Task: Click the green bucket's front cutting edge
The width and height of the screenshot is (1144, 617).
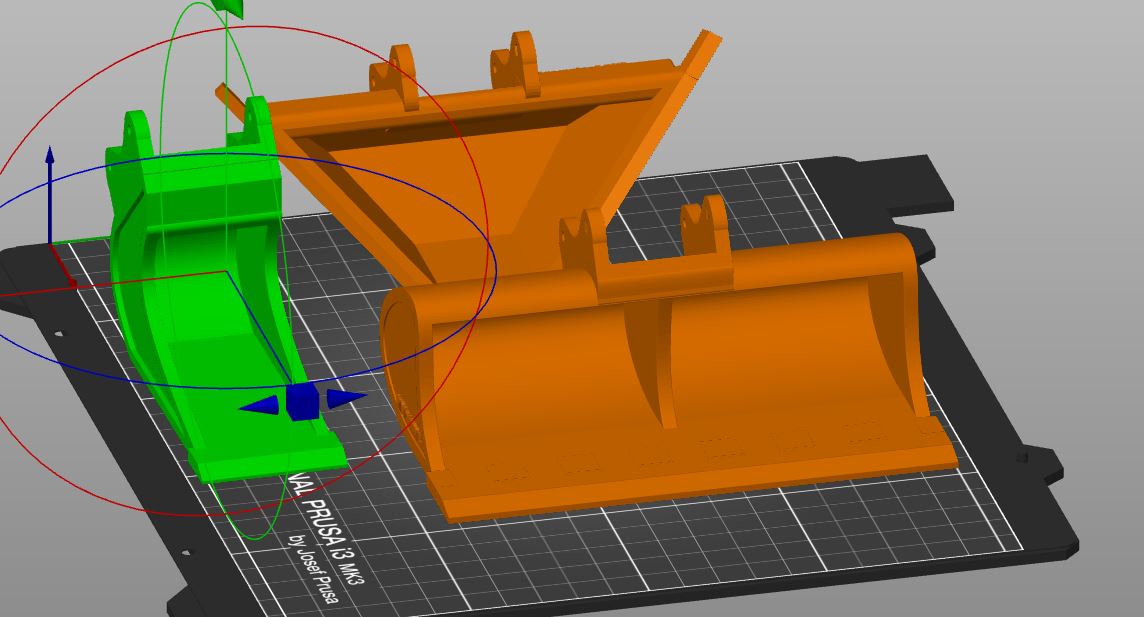Action: pos(270,463)
